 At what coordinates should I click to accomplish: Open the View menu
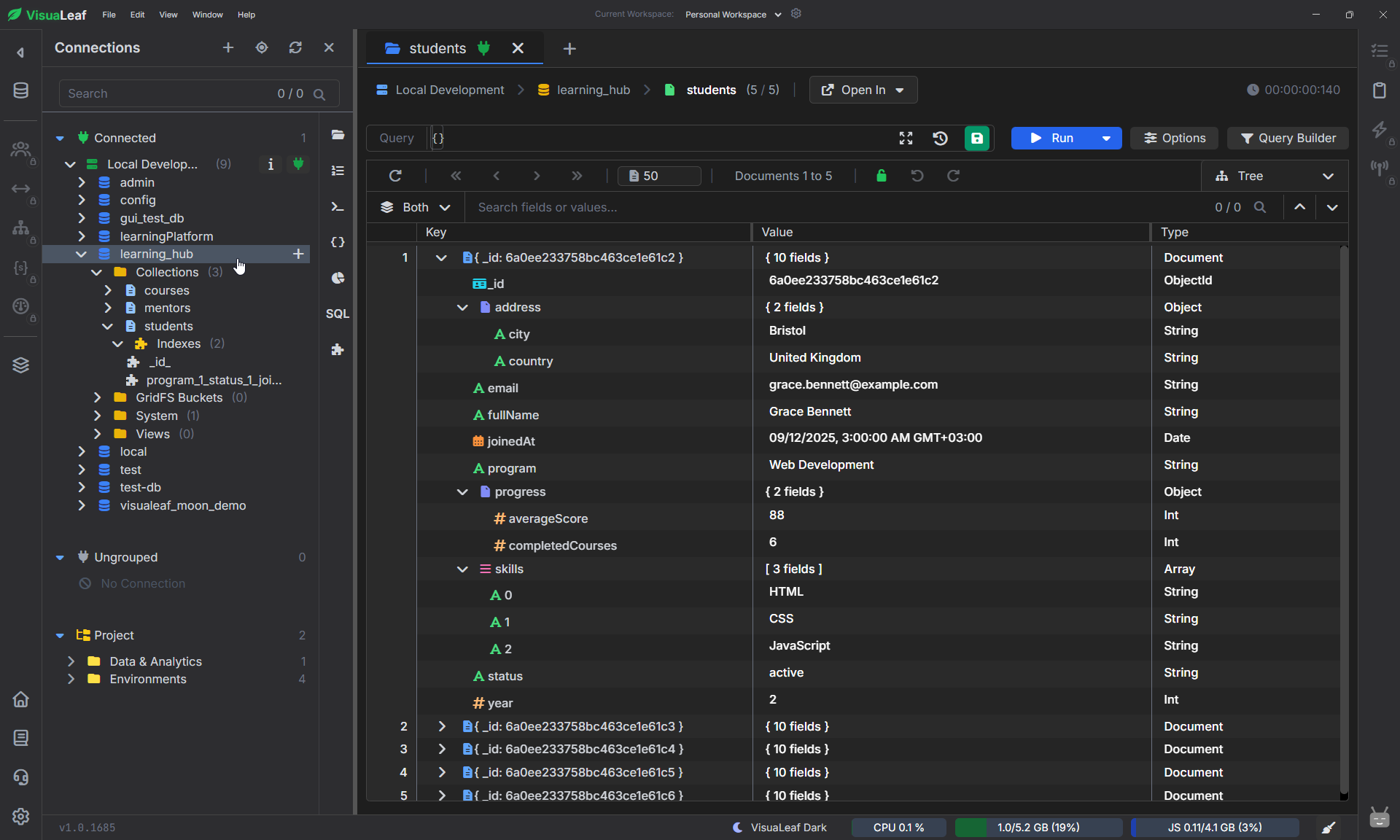tap(168, 15)
